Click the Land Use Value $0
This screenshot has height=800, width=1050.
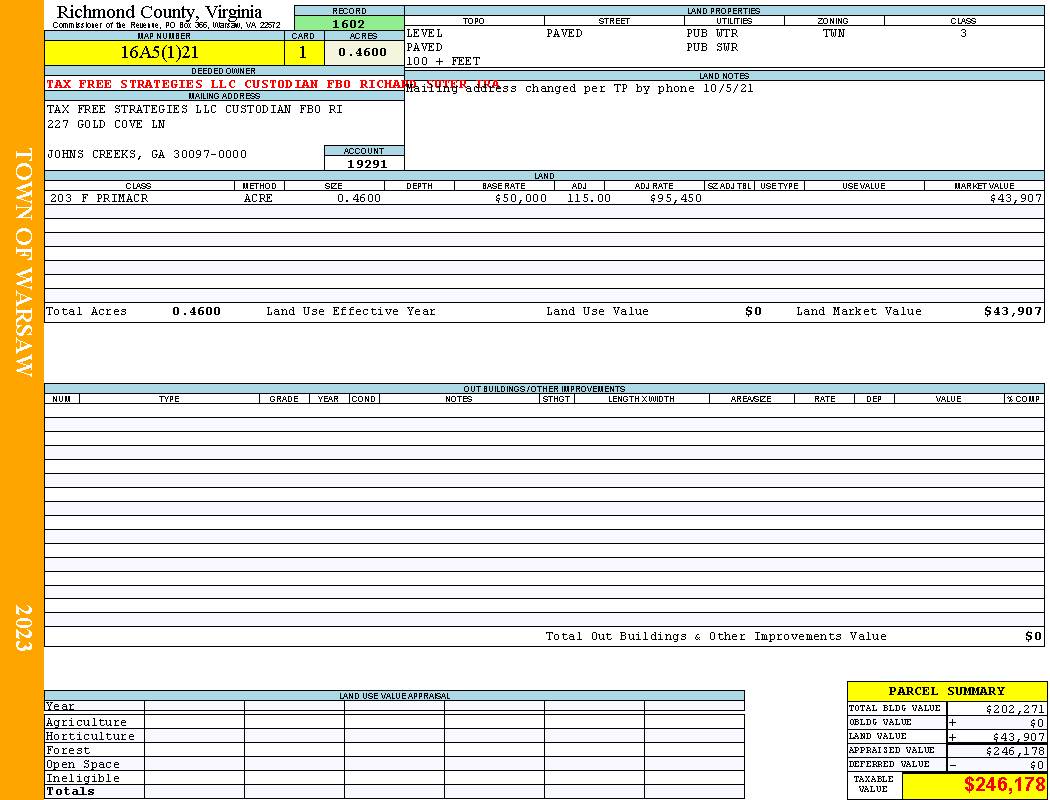click(x=753, y=311)
